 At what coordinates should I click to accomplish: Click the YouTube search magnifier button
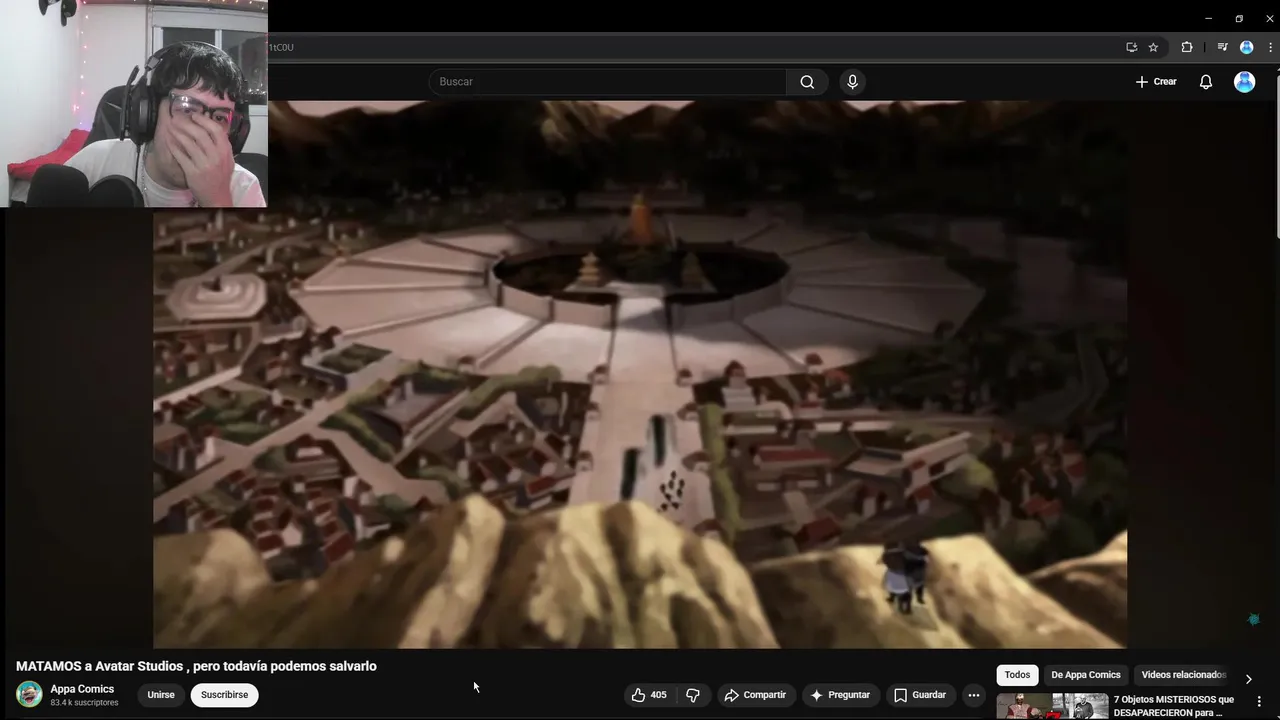coord(807,82)
